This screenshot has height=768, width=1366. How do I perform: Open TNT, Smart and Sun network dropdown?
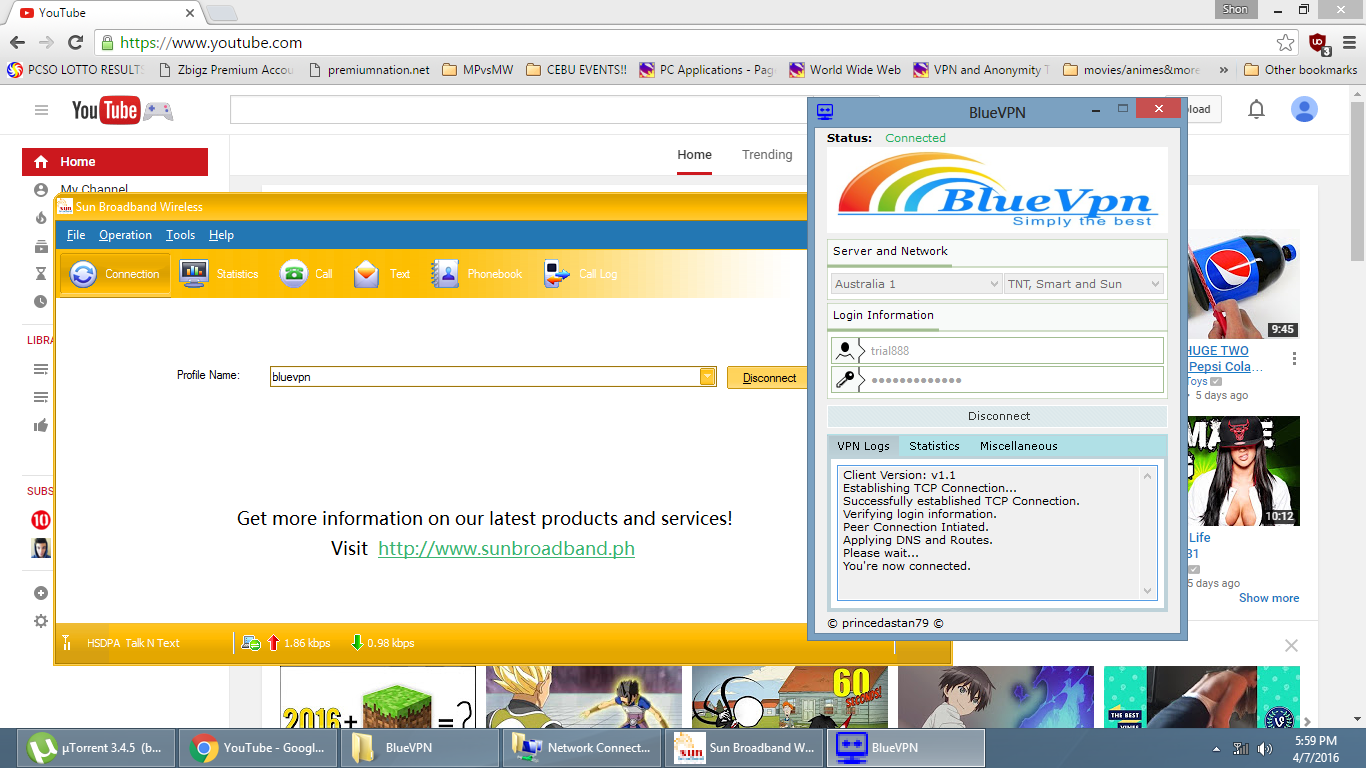tap(1084, 284)
